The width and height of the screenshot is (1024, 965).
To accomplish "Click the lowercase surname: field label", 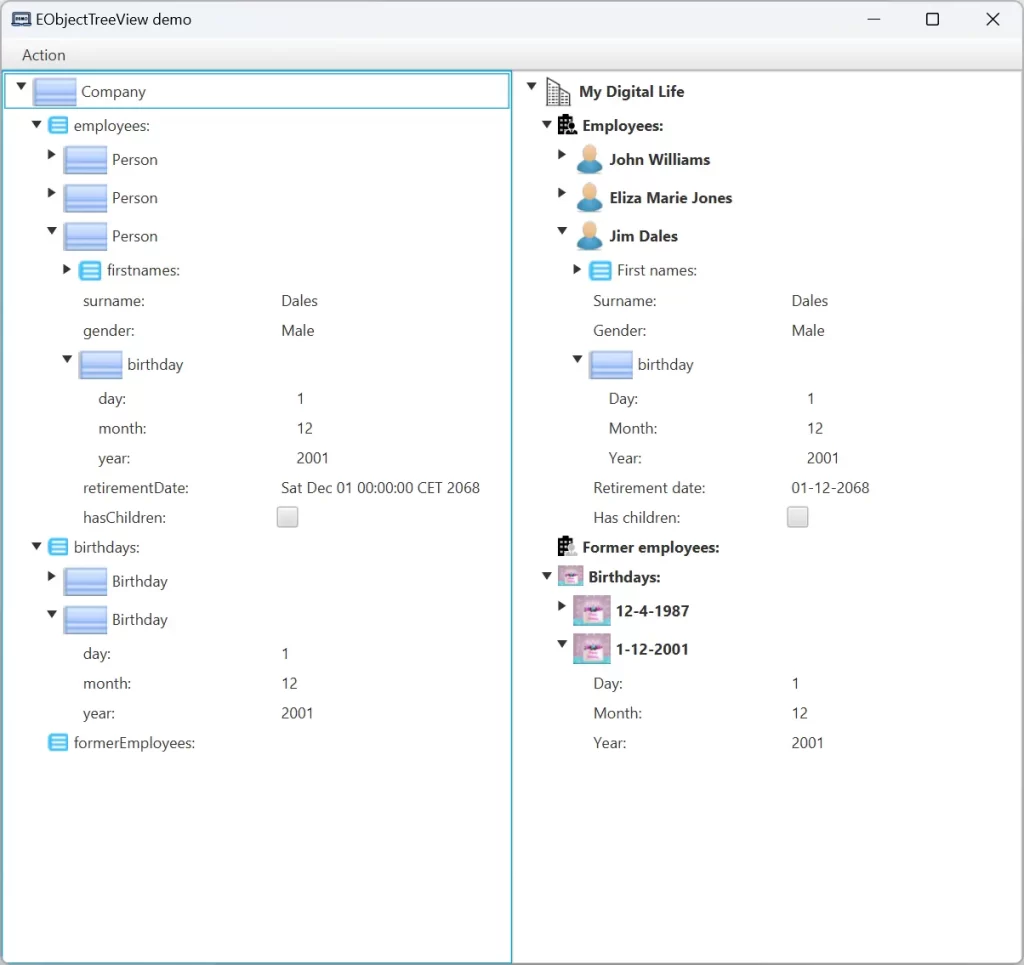I will pos(114,301).
